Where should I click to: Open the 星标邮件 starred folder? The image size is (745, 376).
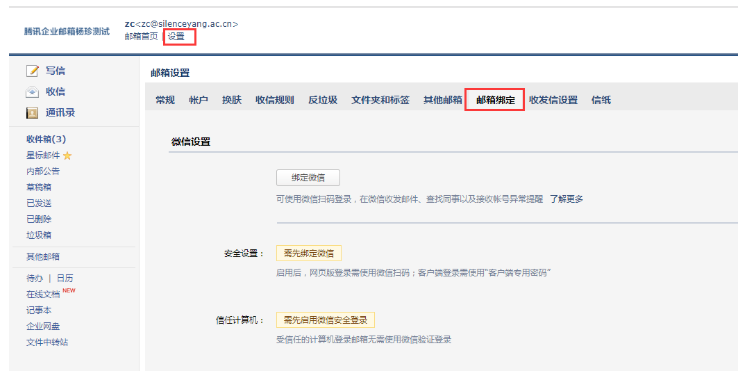43,155
